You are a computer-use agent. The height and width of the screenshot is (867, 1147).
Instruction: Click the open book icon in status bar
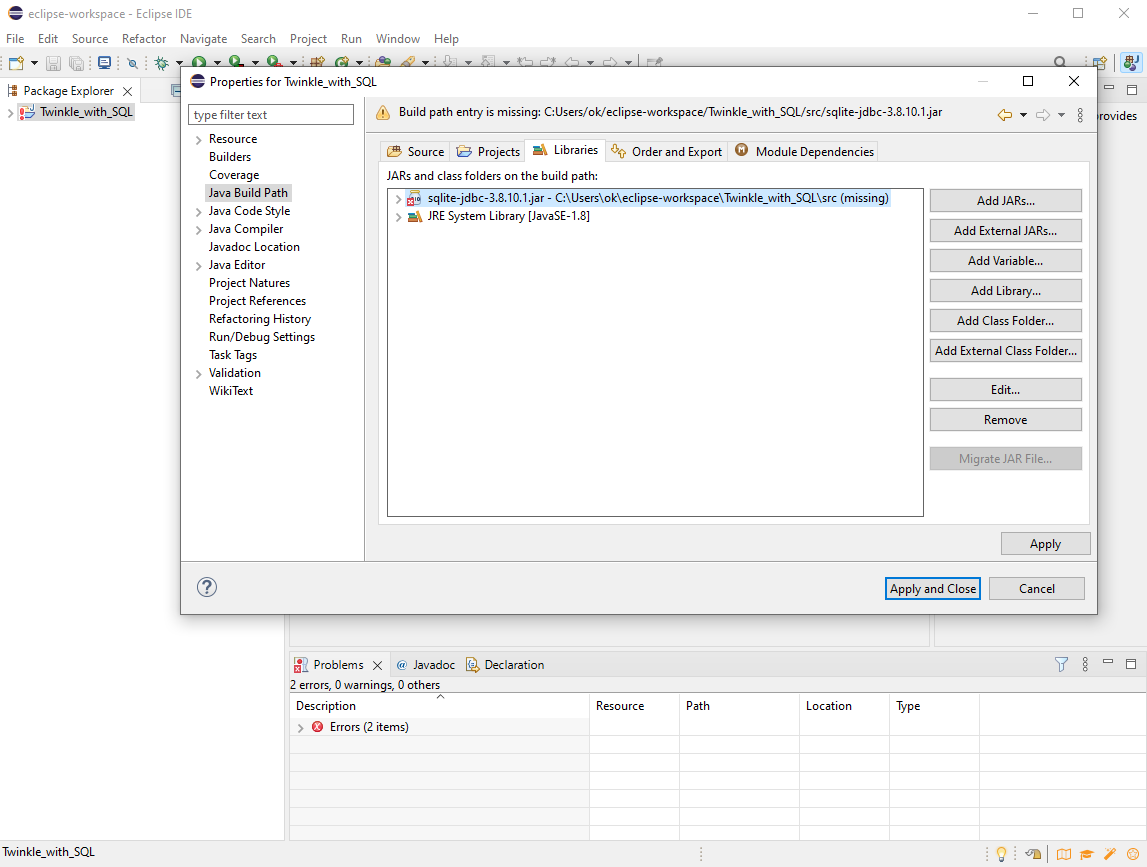point(1064,854)
